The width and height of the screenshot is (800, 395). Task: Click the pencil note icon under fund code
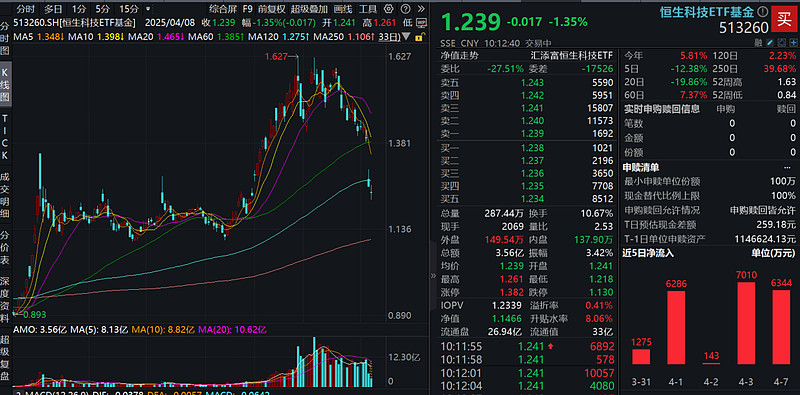click(770, 43)
